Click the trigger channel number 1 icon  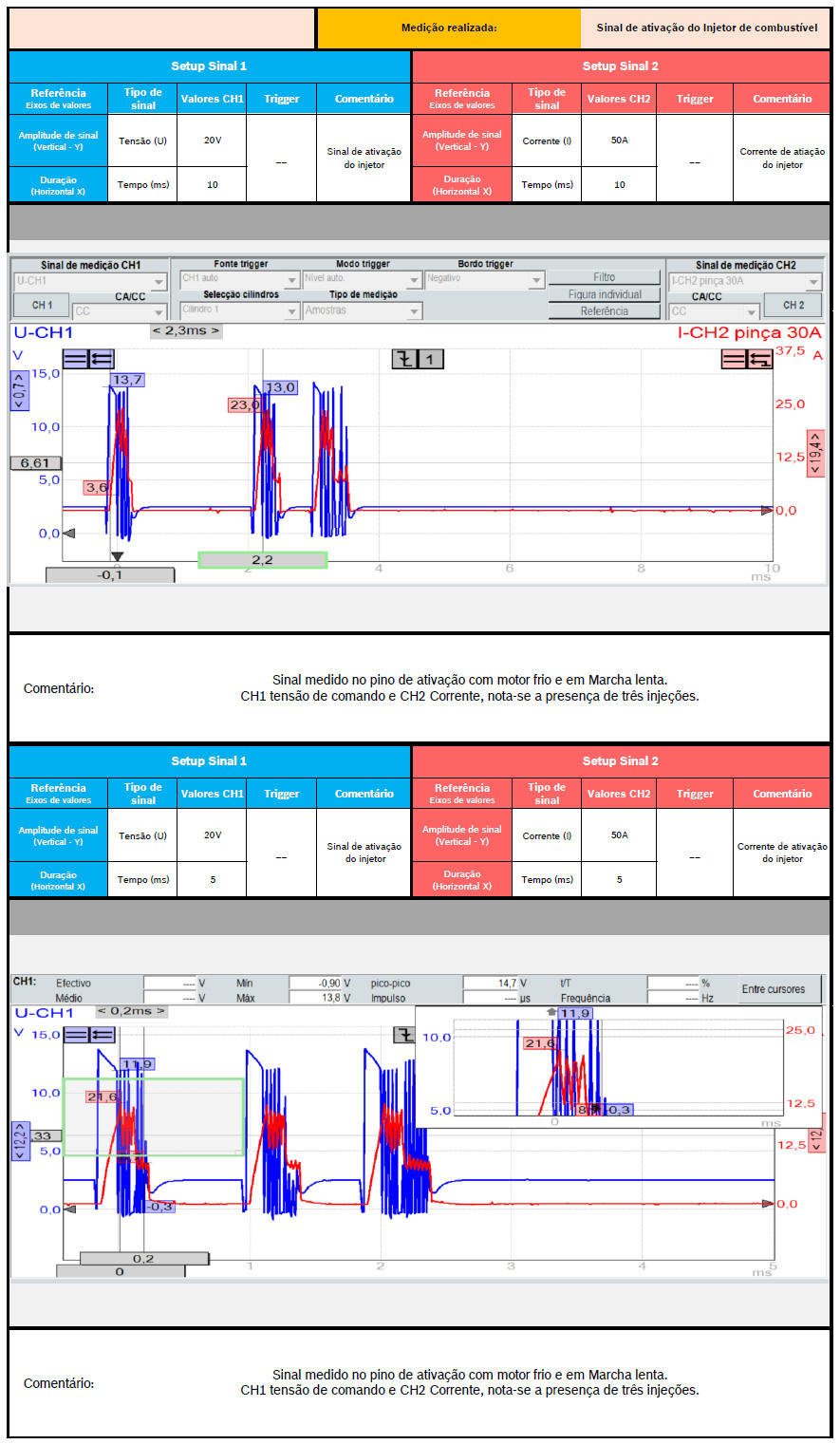pos(430,359)
